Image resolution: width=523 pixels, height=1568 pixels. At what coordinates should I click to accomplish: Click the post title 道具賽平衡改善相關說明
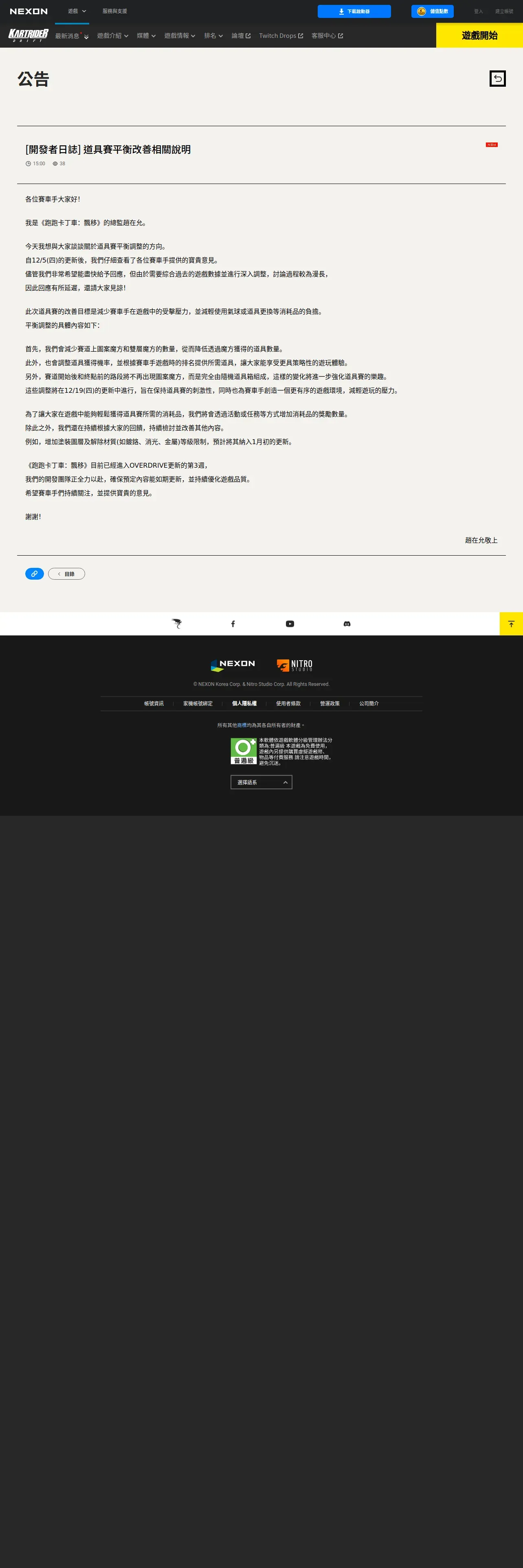coord(108,149)
